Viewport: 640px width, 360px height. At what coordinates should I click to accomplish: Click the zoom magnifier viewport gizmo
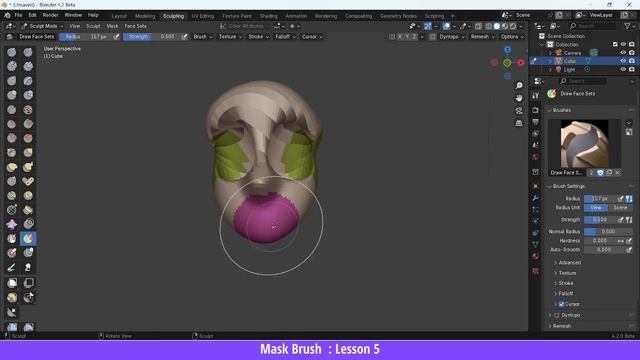point(519,86)
